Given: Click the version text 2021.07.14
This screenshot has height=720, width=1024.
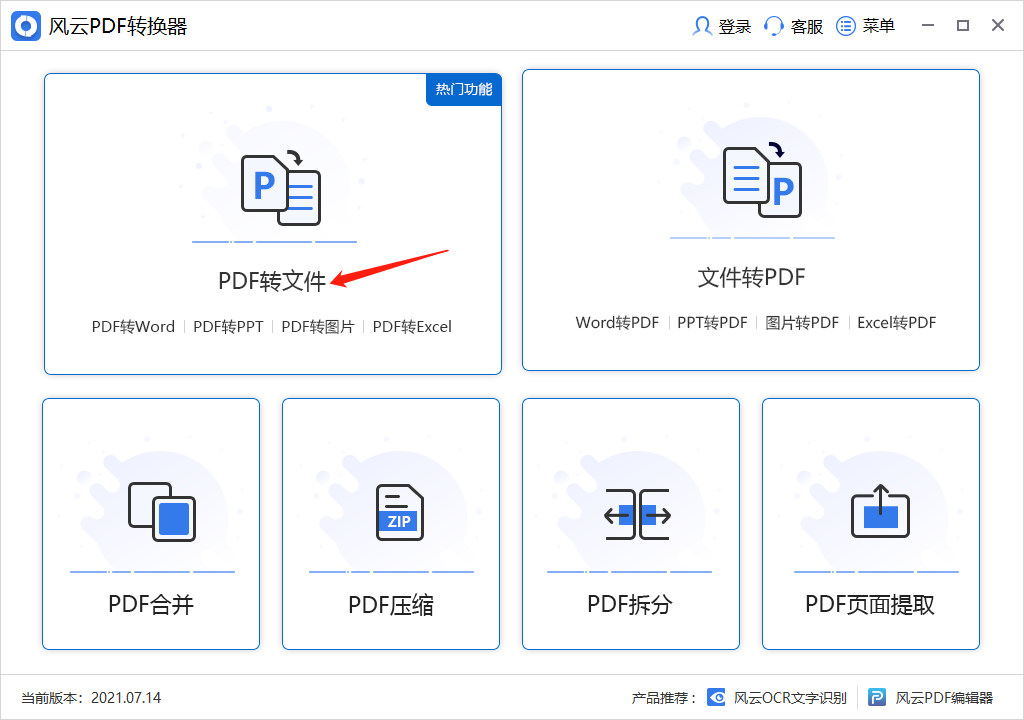Looking at the screenshot, I should (126, 698).
